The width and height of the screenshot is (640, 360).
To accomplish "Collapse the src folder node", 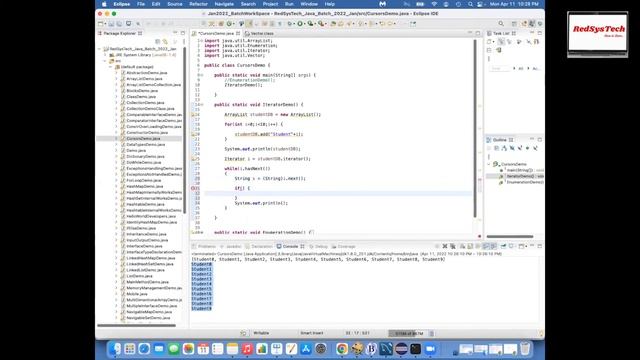I will pyautogui.click(x=105, y=61).
